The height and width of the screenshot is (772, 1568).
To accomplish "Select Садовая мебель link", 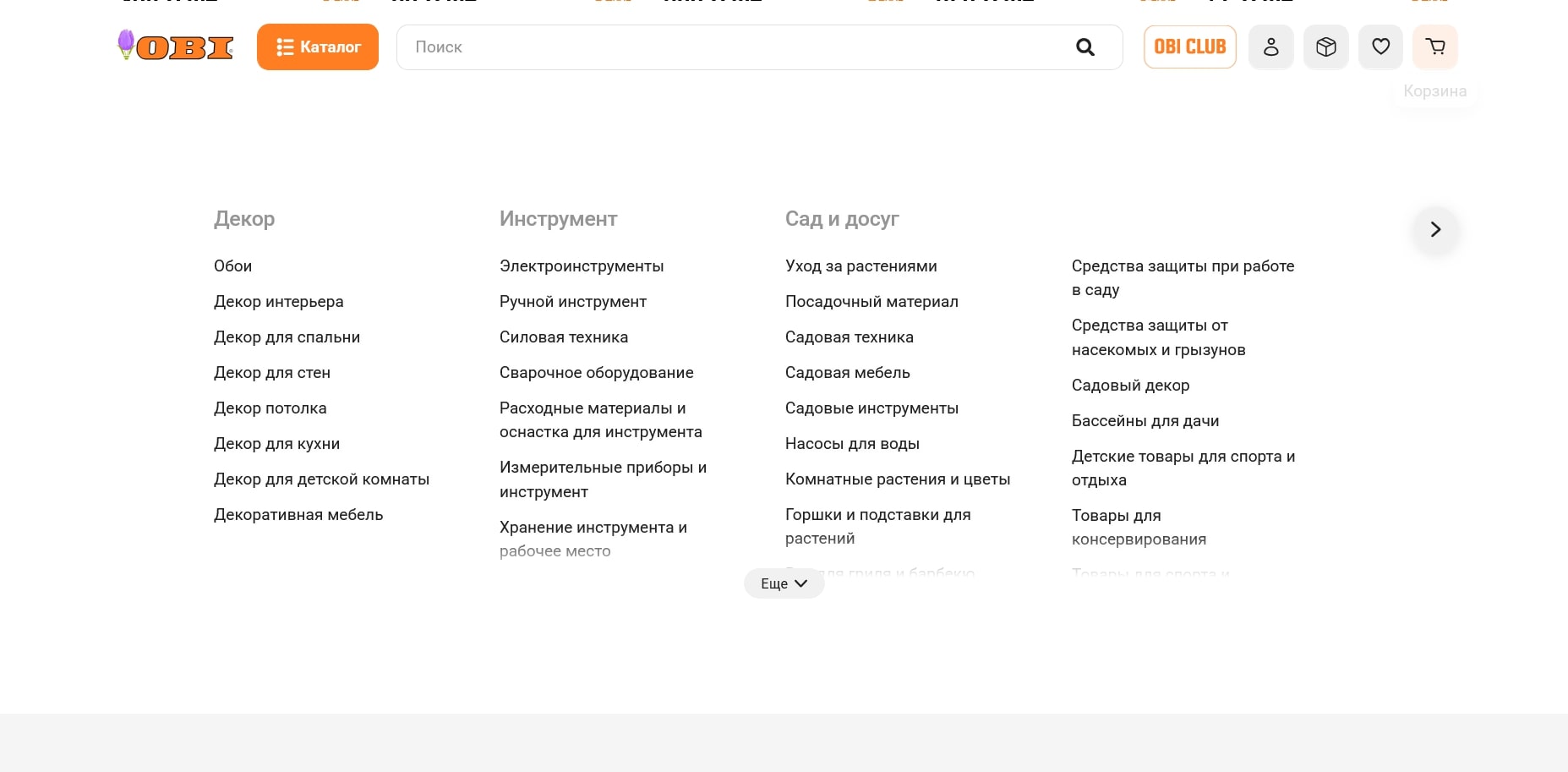I will (847, 373).
